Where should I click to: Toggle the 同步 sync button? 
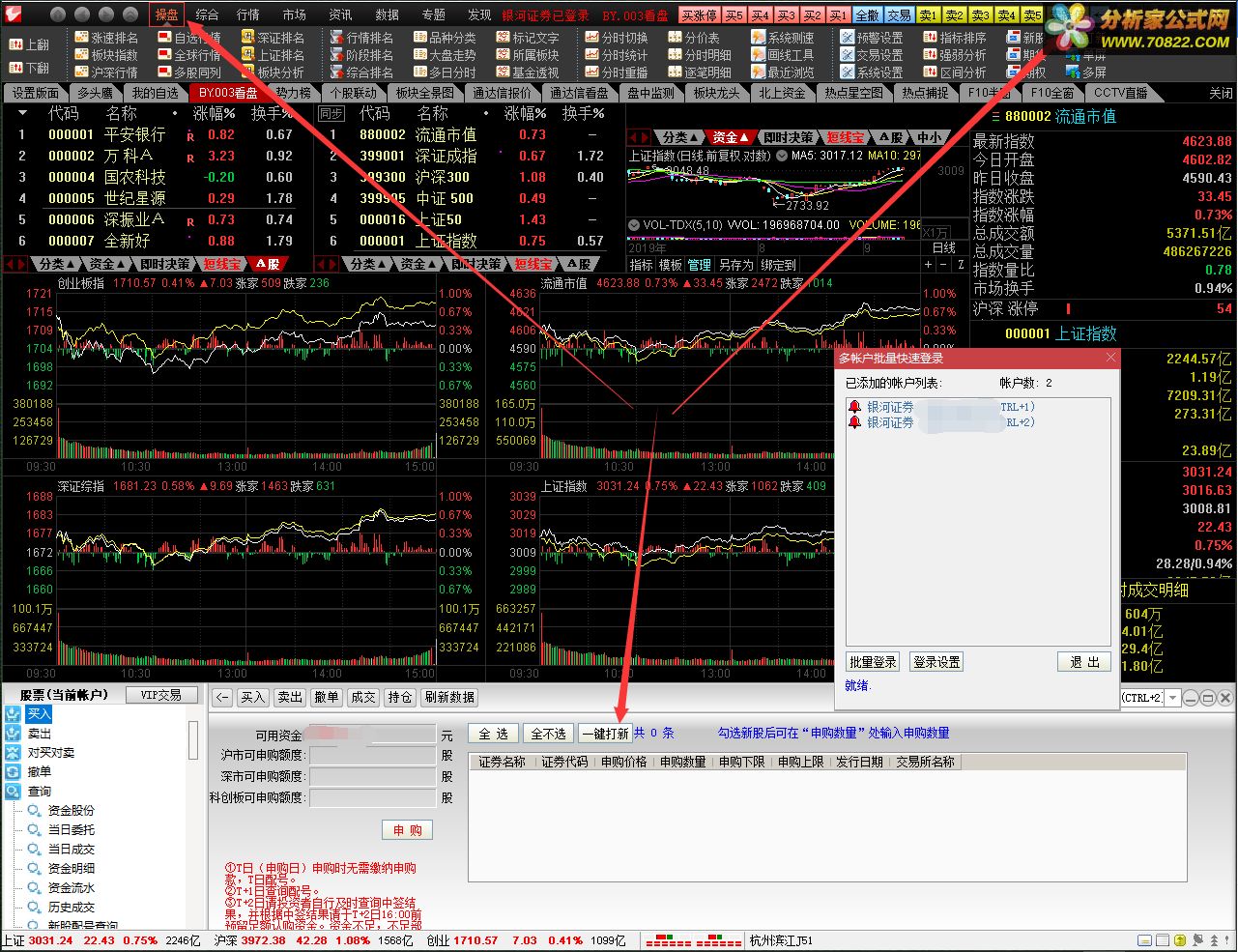(x=331, y=113)
